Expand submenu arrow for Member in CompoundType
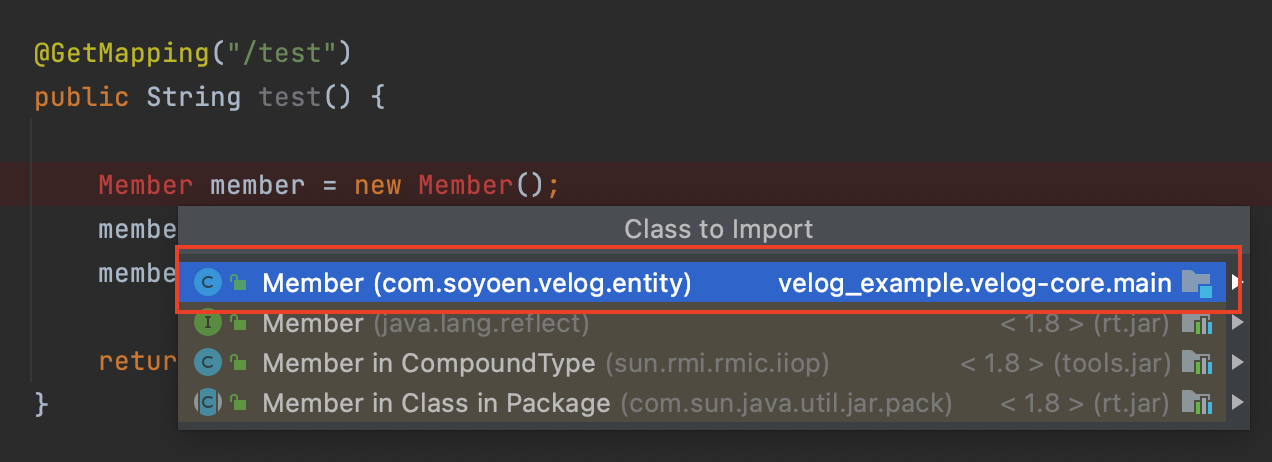 pos(1237,363)
